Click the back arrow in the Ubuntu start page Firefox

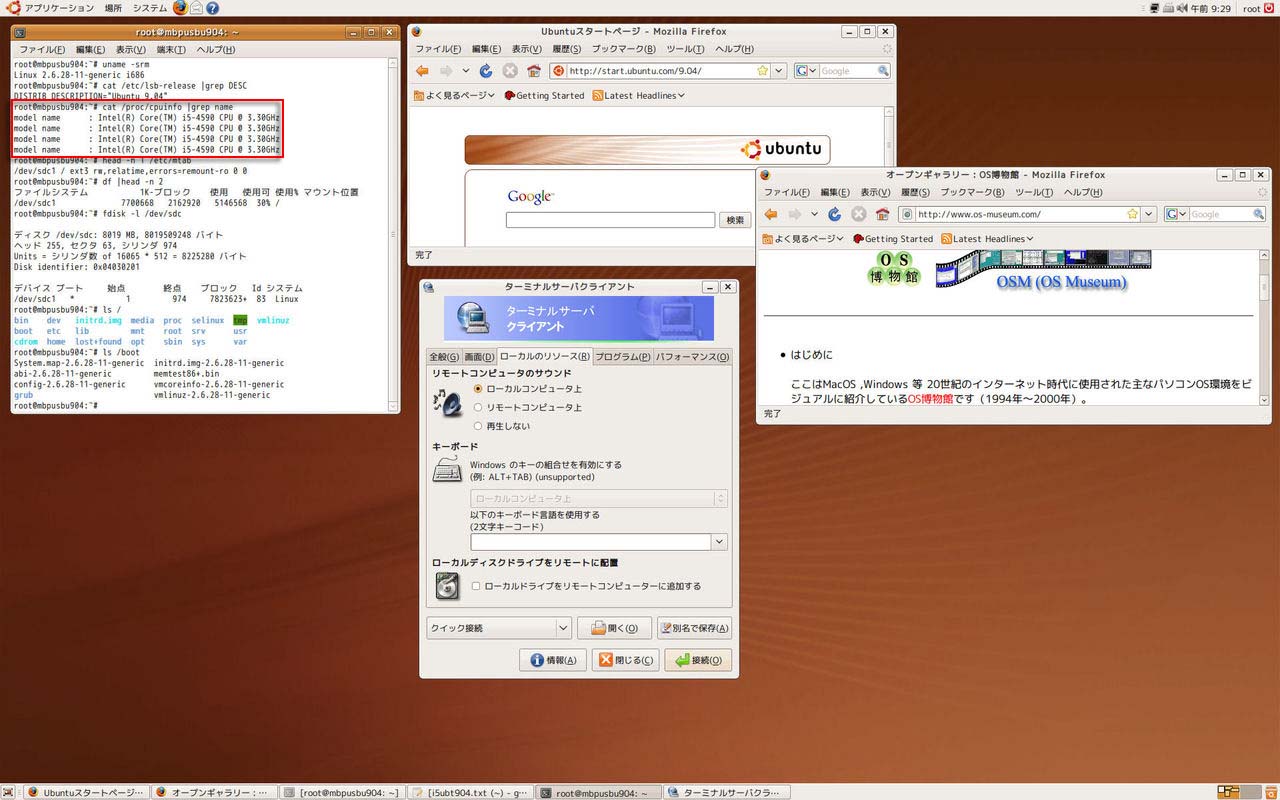[423, 71]
